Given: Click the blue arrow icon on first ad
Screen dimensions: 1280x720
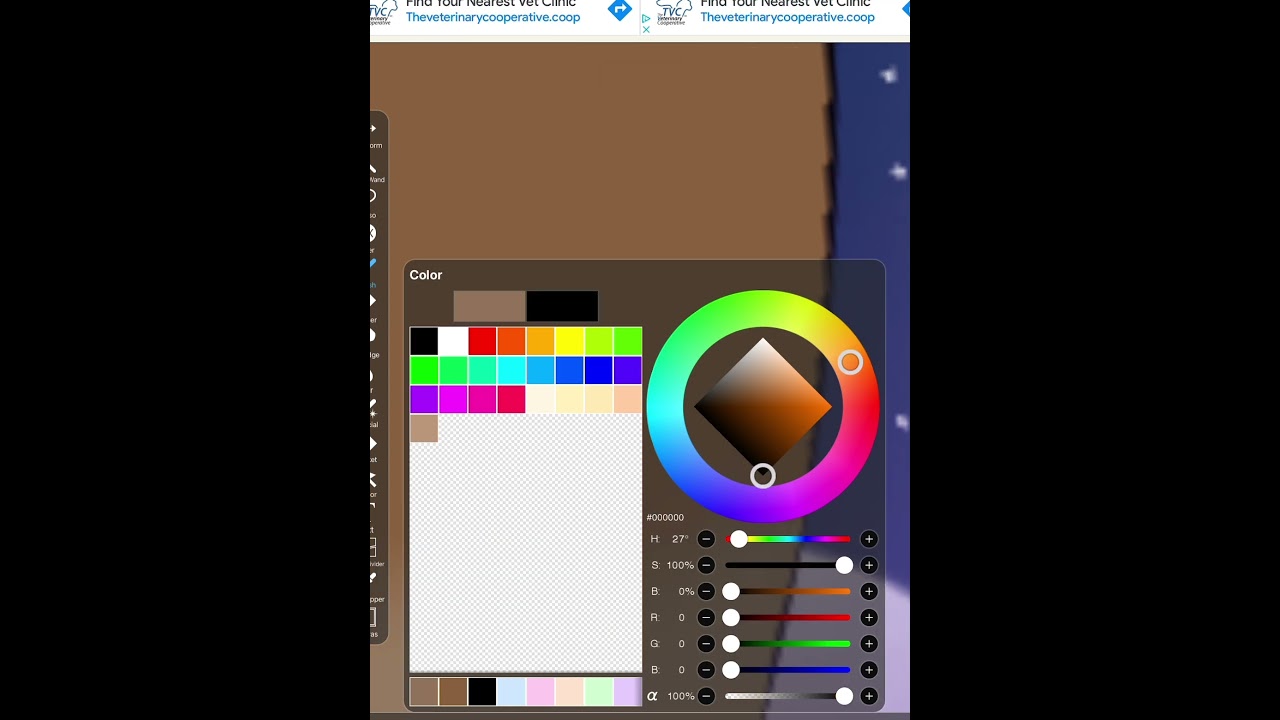Looking at the screenshot, I should coord(620,10).
